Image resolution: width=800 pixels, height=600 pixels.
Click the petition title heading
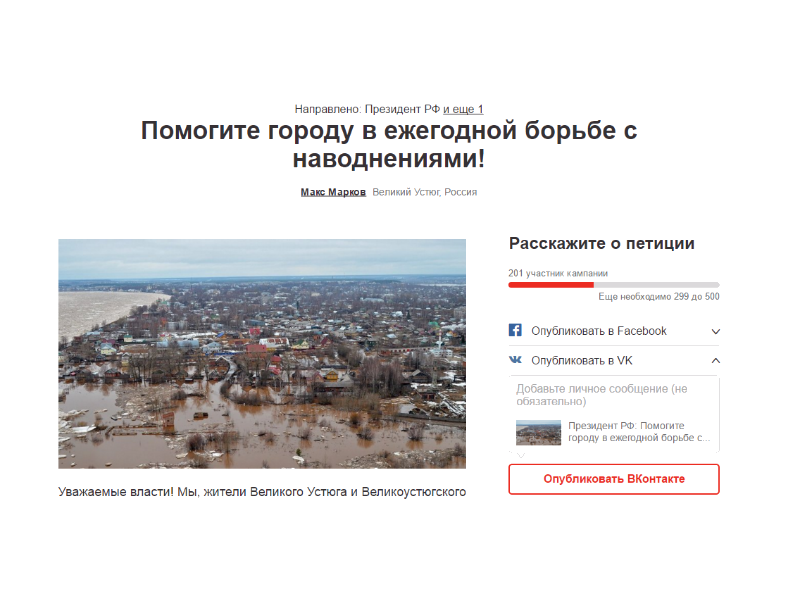point(389,145)
